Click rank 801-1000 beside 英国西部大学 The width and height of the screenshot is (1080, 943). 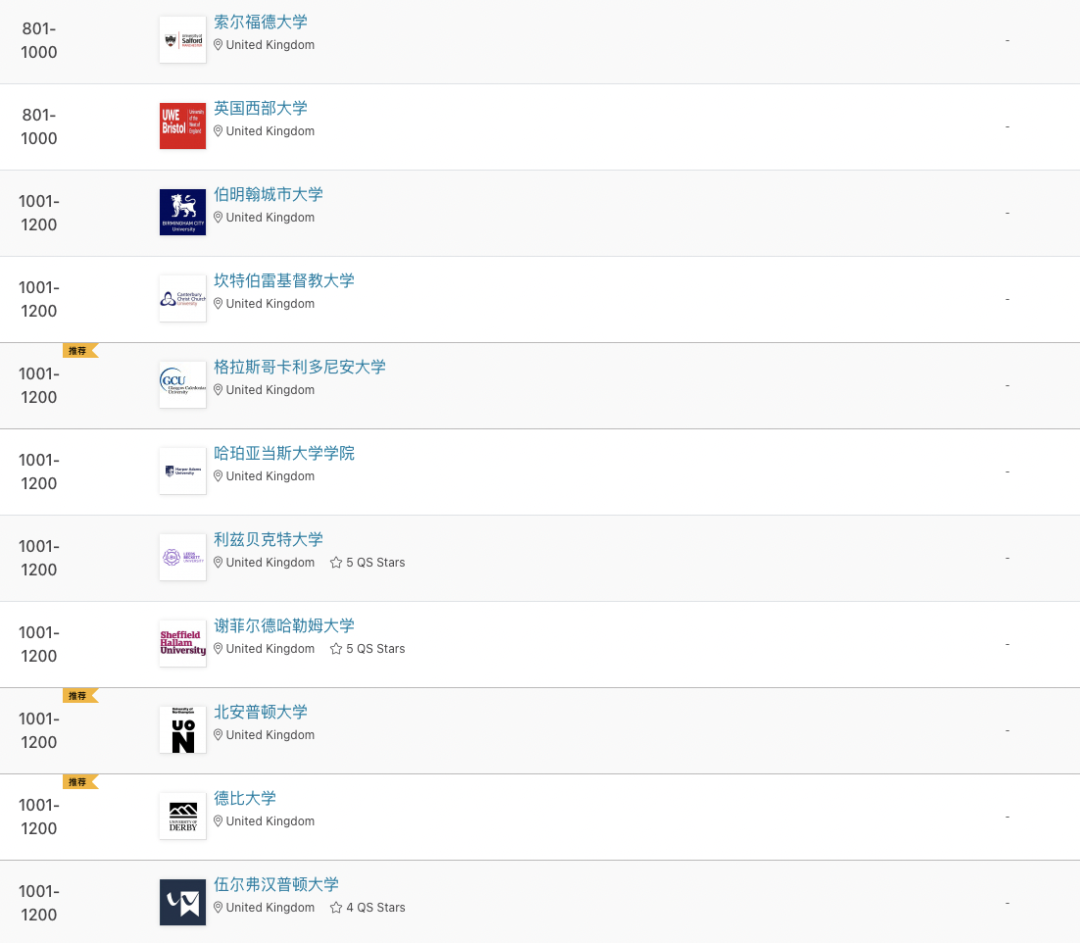39,127
